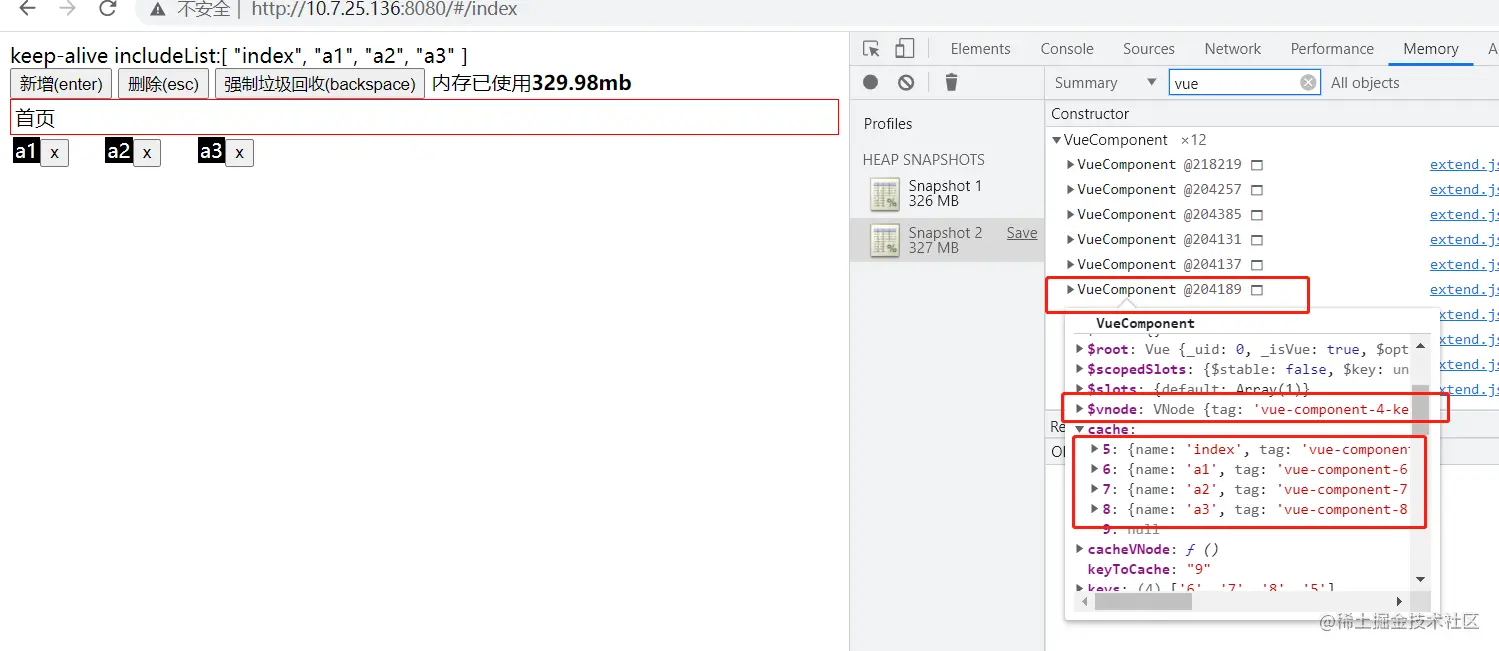This screenshot has height=651, width=1499.
Task: Click the 首页 page content box
Action: [424, 118]
